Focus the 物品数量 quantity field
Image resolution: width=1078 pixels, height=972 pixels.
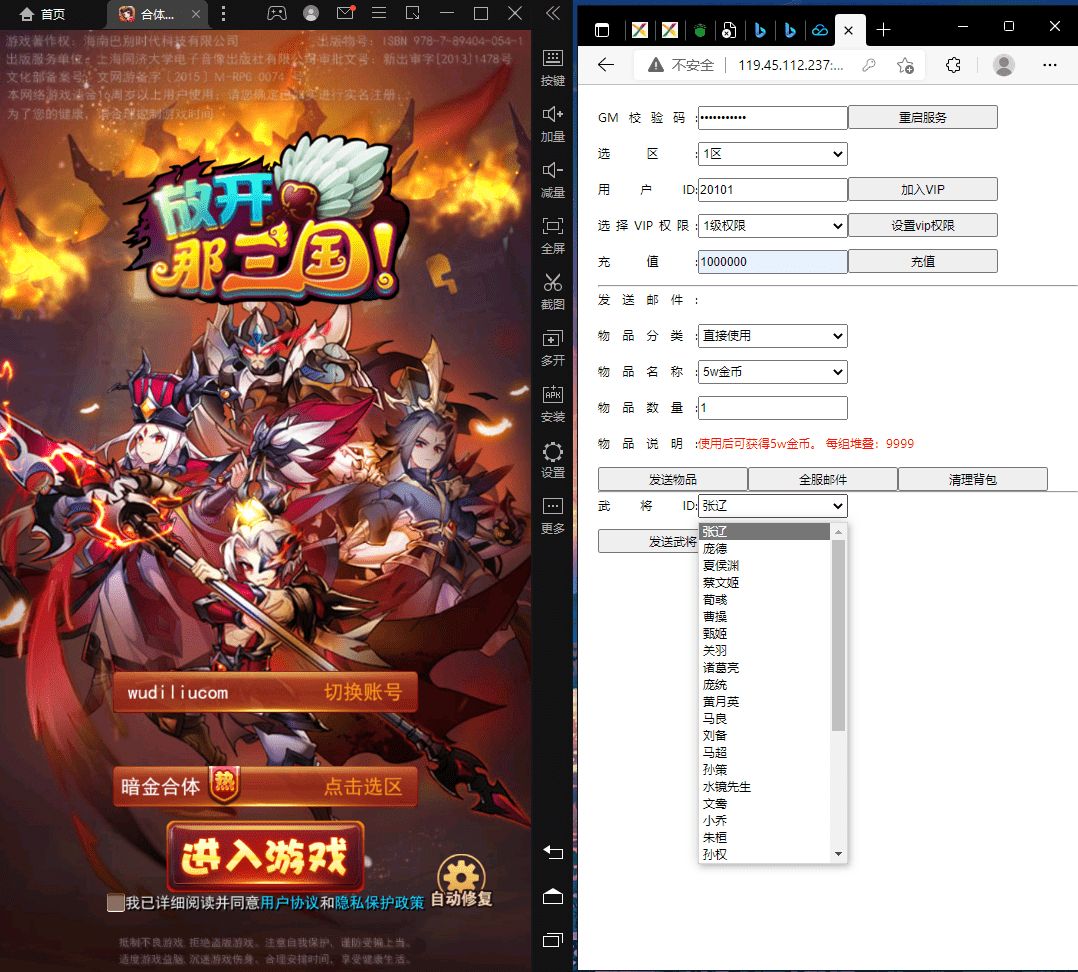pos(772,408)
